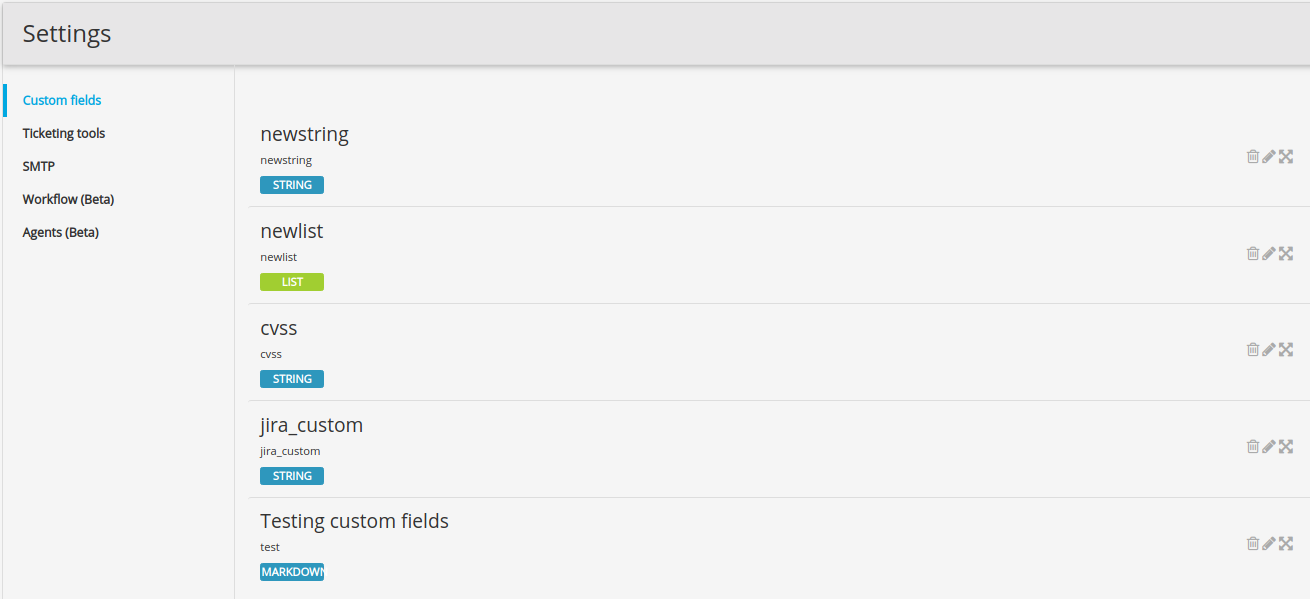
Task: Delete the newstring custom field
Action: coord(1252,156)
